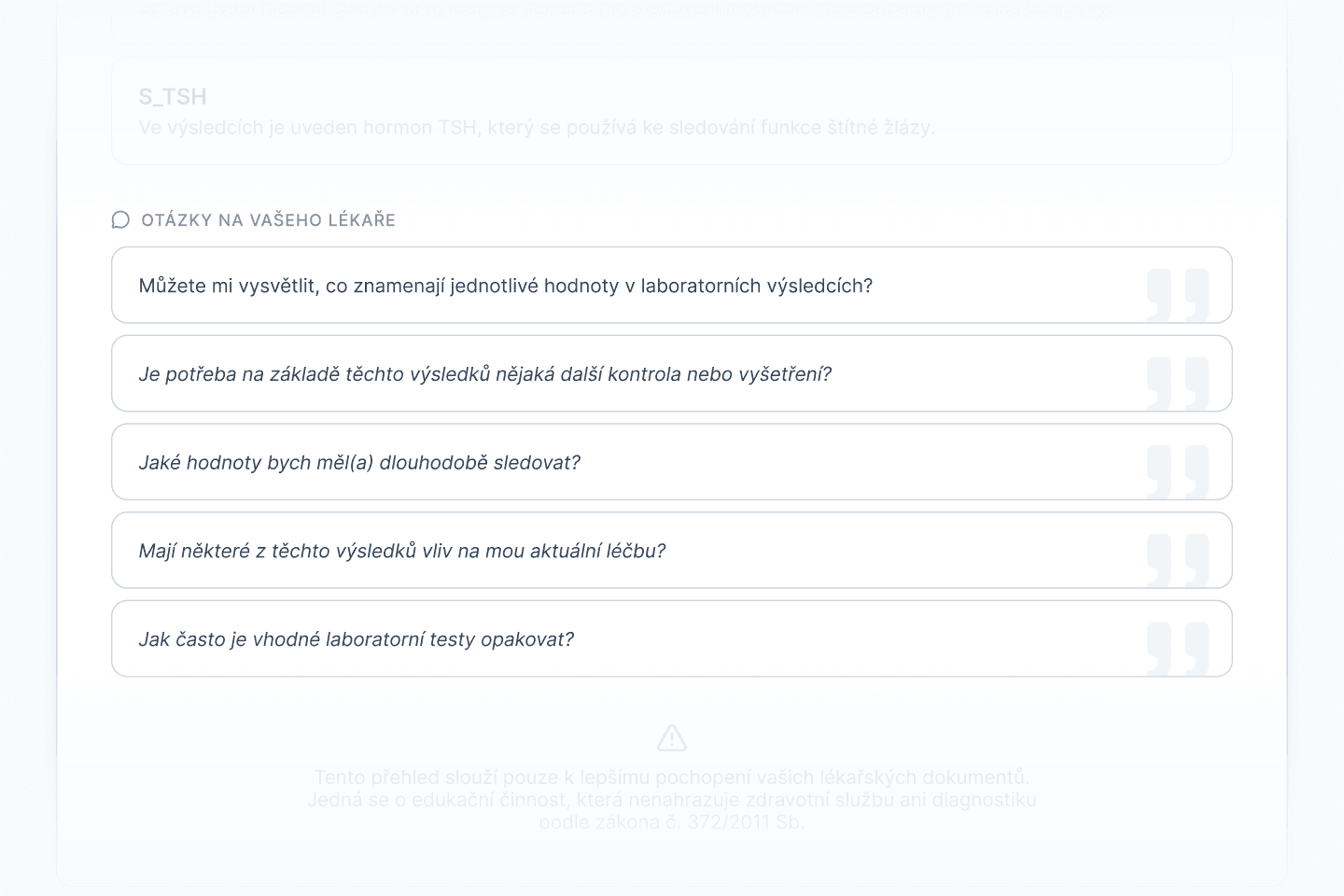
Task: Click quote mark icon in 'Je potřeba' card
Action: click(1177, 383)
